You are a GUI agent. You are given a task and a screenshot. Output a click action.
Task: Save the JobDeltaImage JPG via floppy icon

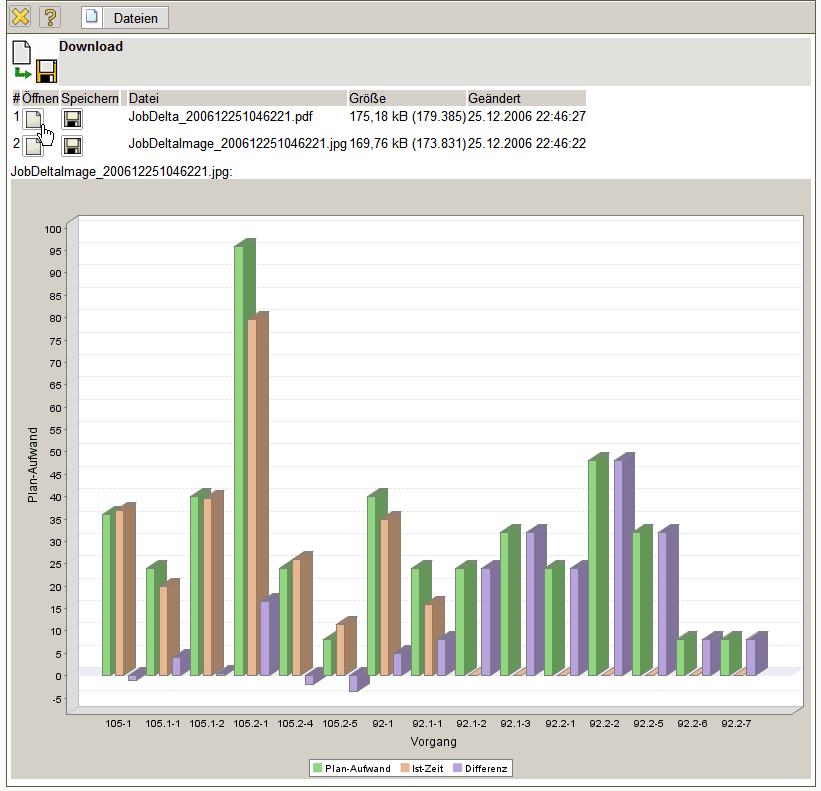pyautogui.click(x=72, y=146)
